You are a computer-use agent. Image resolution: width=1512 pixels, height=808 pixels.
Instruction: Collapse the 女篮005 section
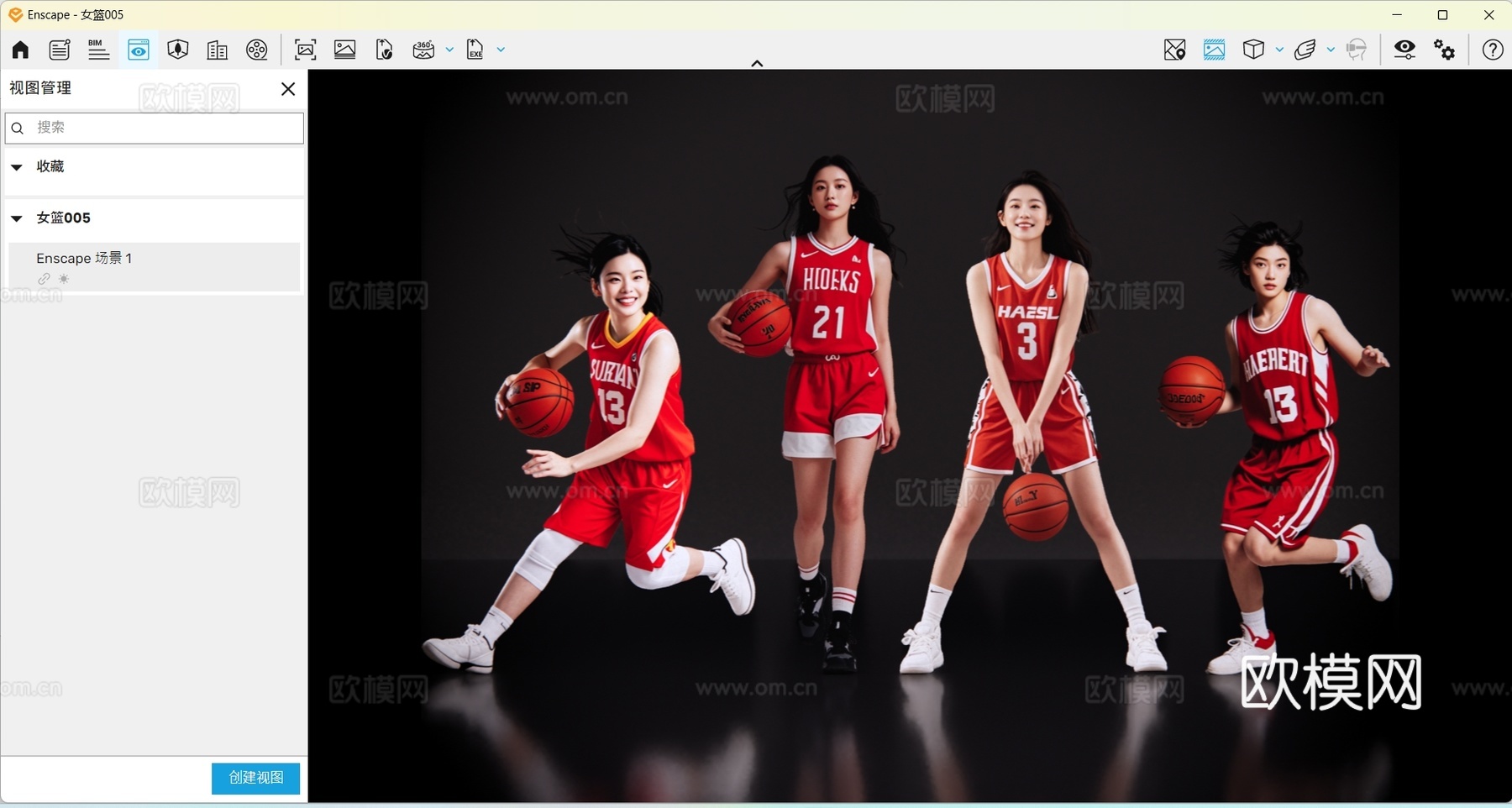tap(17, 218)
